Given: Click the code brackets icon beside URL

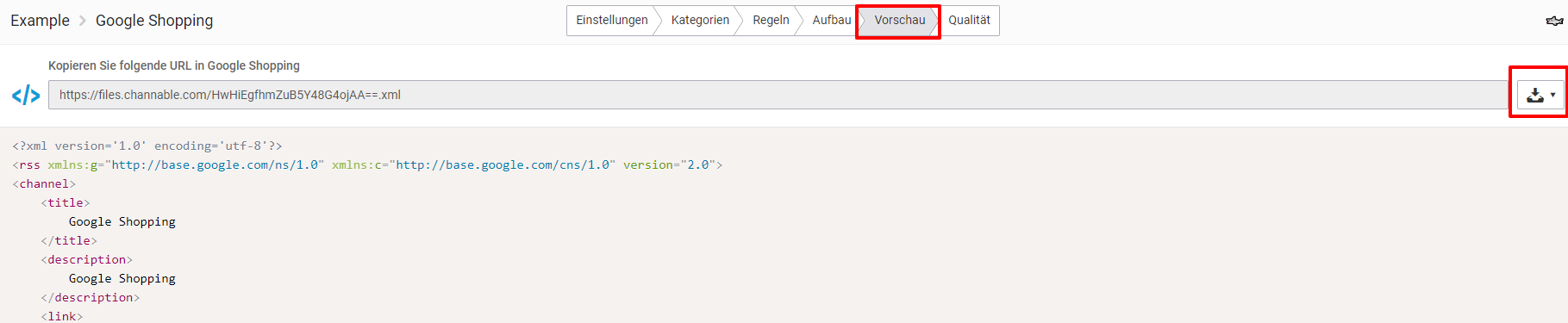Looking at the screenshot, I should pos(26,95).
